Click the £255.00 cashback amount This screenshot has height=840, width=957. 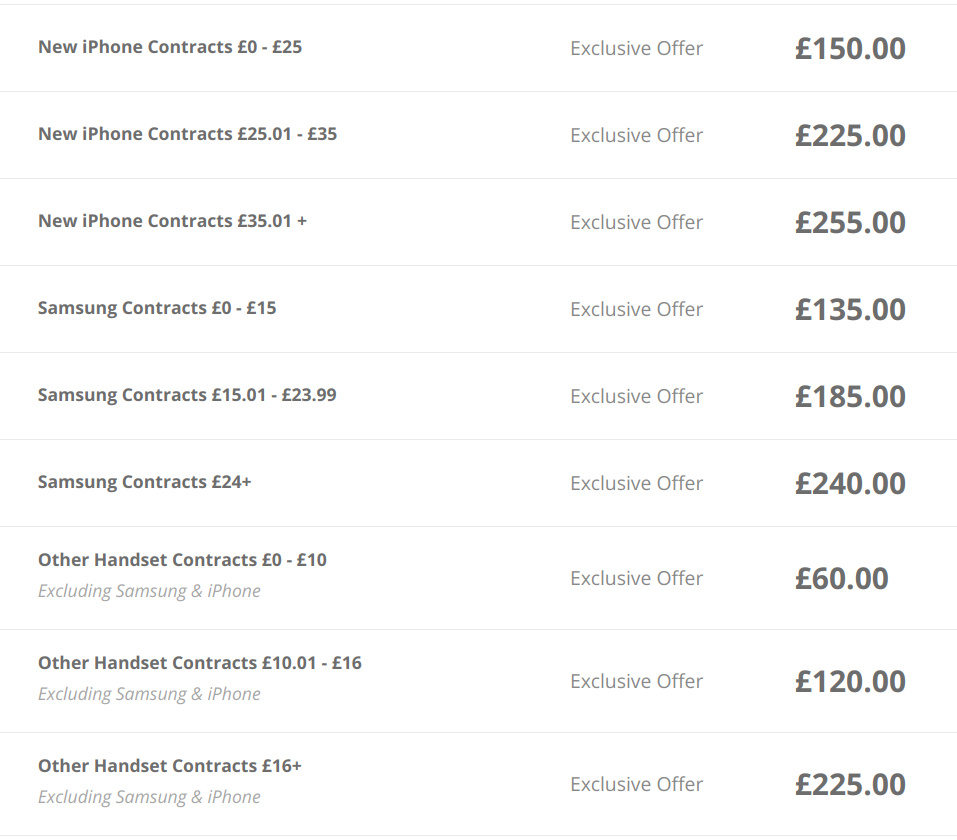point(850,222)
